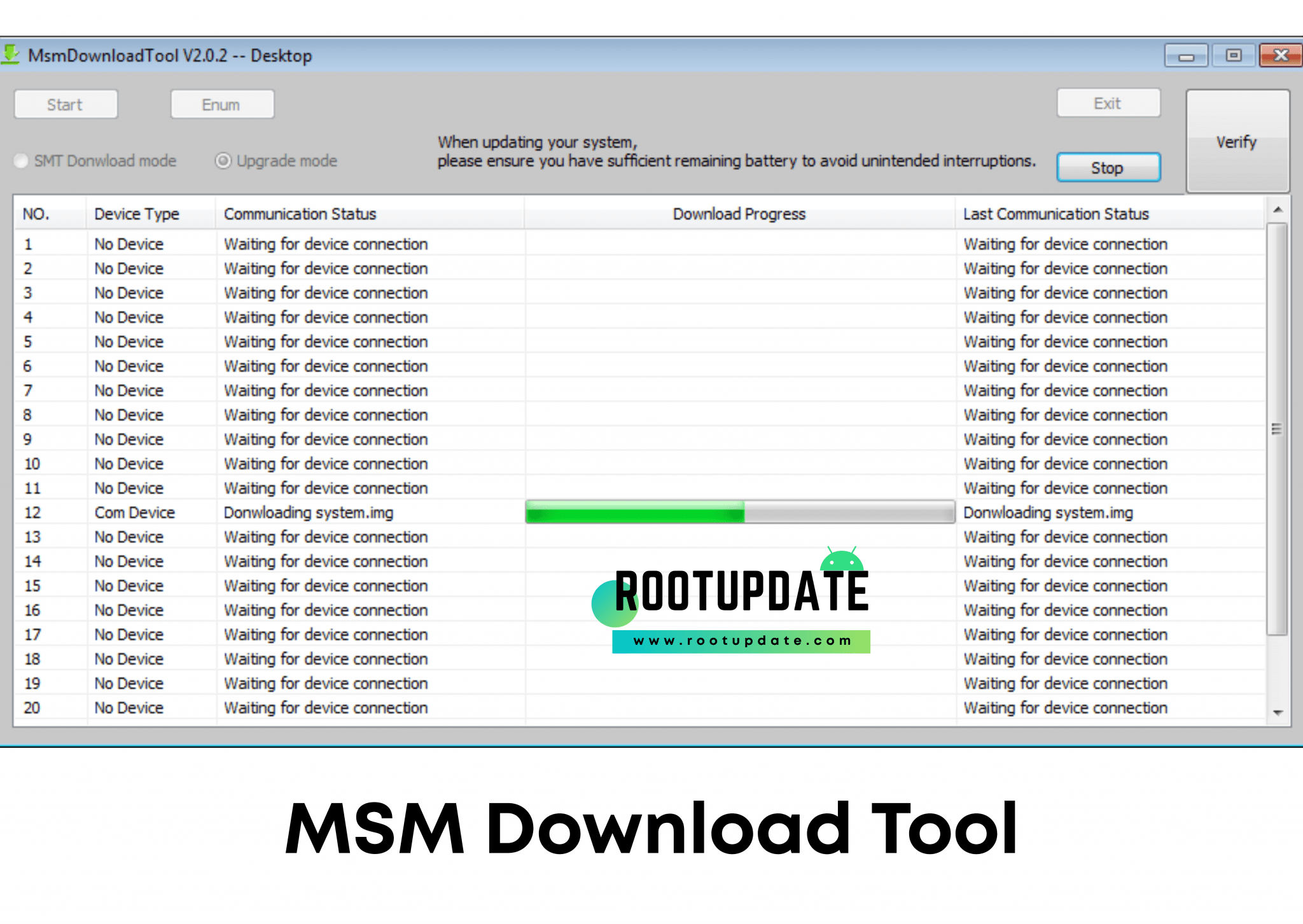The height and width of the screenshot is (924, 1303).
Task: Click 'No Device' in row 11
Action: coord(129,488)
